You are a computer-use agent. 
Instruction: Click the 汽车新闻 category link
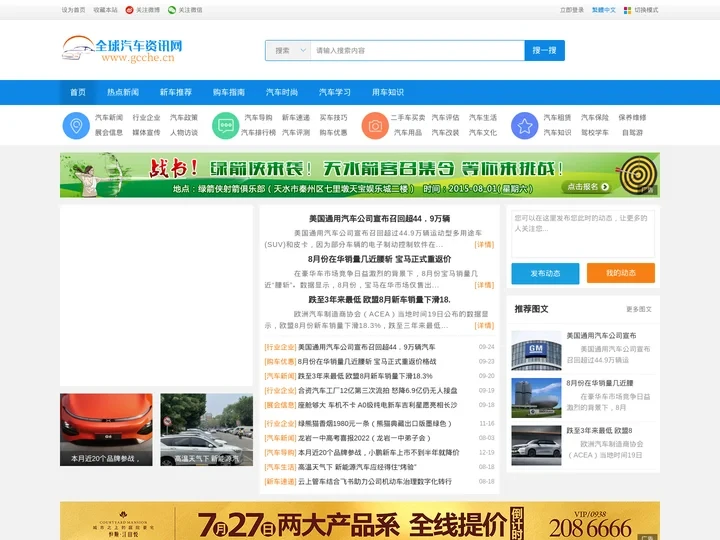click(x=109, y=118)
